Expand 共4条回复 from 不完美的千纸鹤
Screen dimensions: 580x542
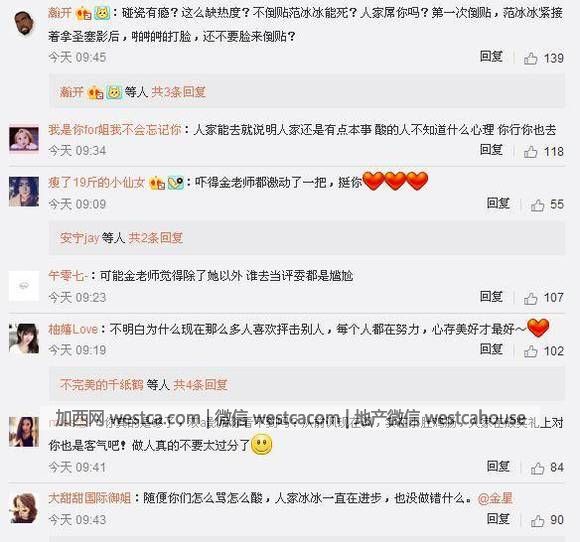click(x=200, y=385)
